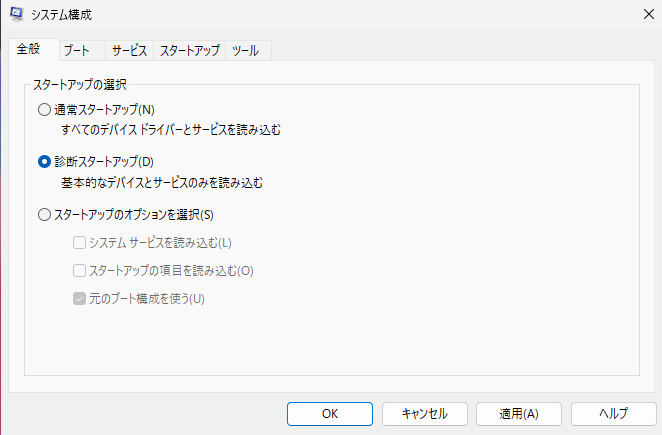662x435 pixels.
Task: Close the システム構成 dialog
Action: 648,14
